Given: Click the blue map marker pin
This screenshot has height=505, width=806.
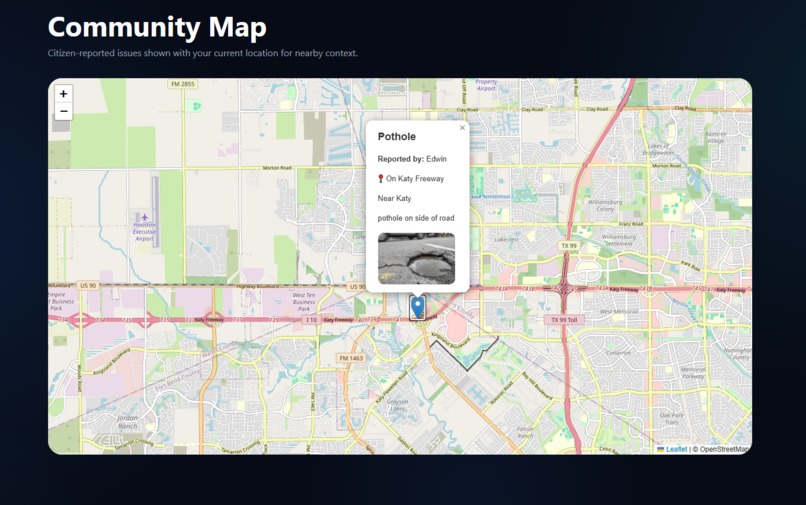Looking at the screenshot, I should point(417,307).
